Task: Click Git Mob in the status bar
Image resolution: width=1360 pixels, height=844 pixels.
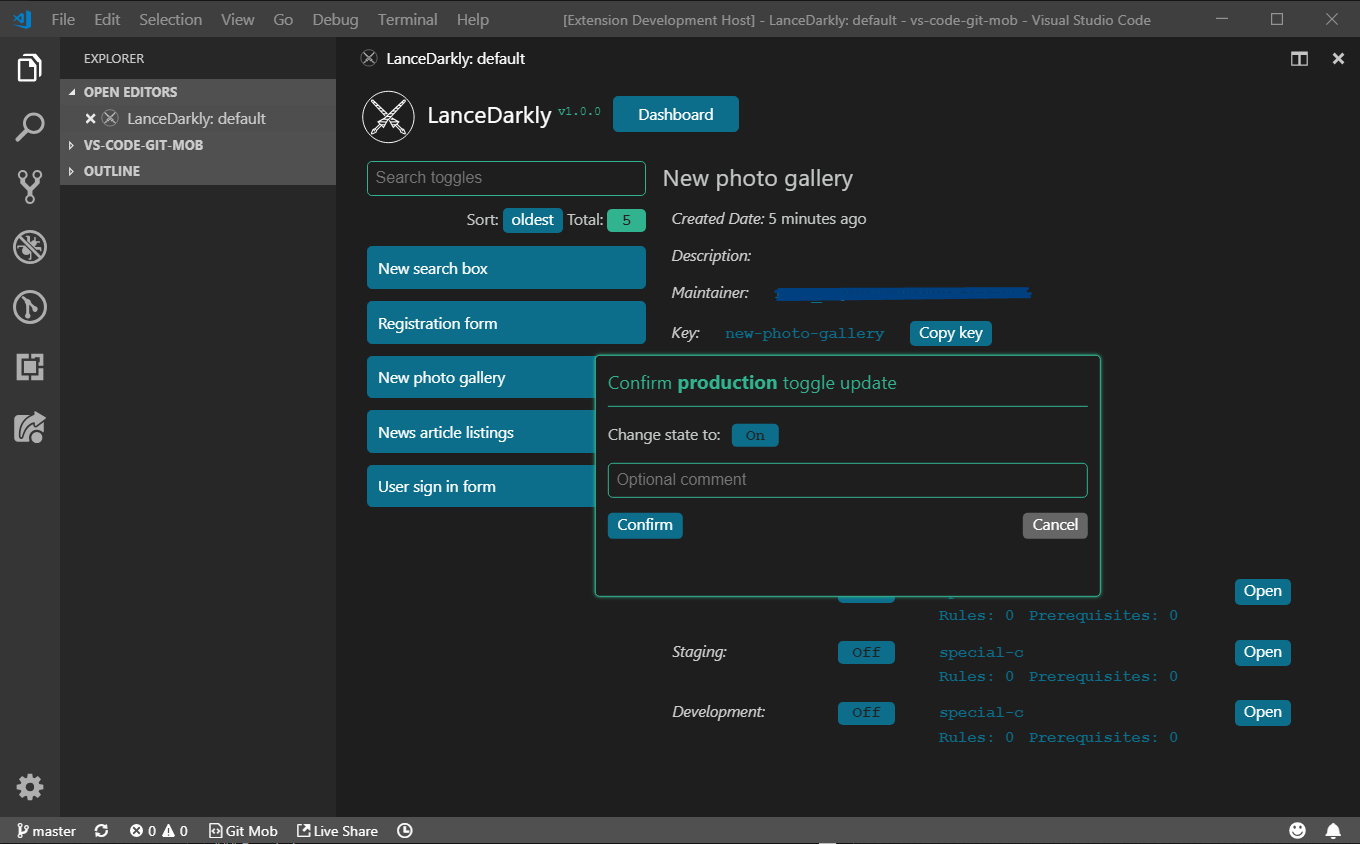Action: (243, 831)
